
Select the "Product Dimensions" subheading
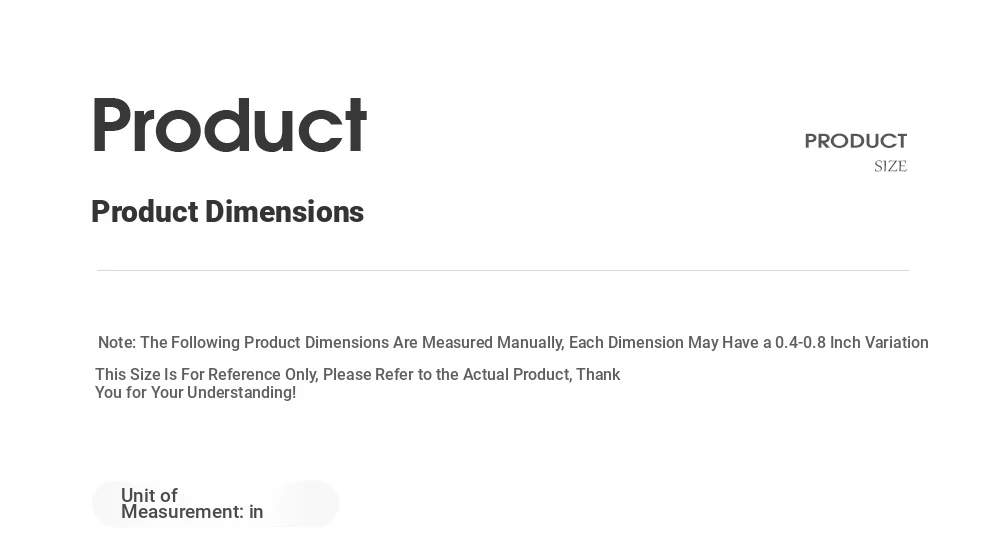227,212
